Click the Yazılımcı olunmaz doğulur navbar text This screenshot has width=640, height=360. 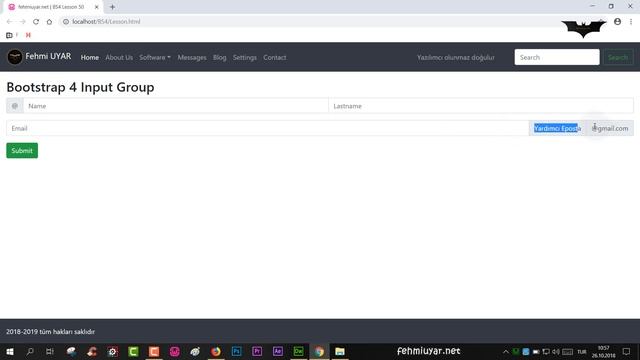tap(456, 58)
